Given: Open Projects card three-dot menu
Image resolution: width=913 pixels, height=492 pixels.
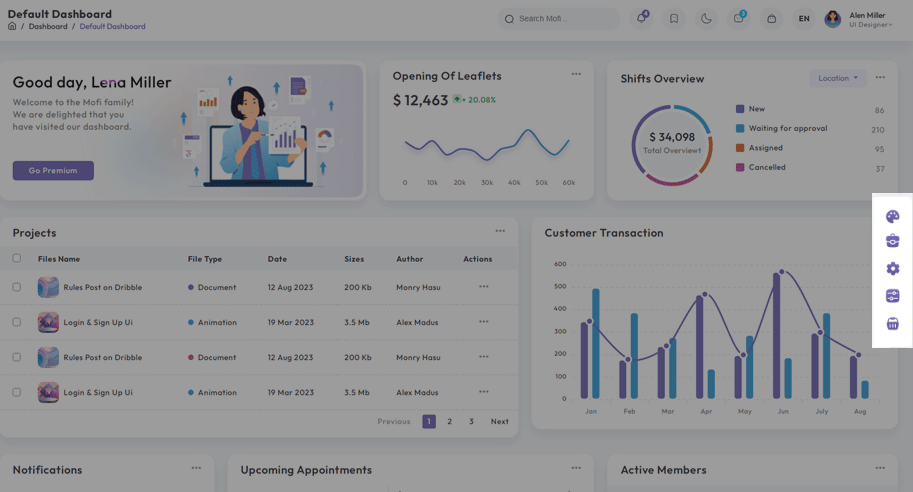Looking at the screenshot, I should [x=496, y=232].
